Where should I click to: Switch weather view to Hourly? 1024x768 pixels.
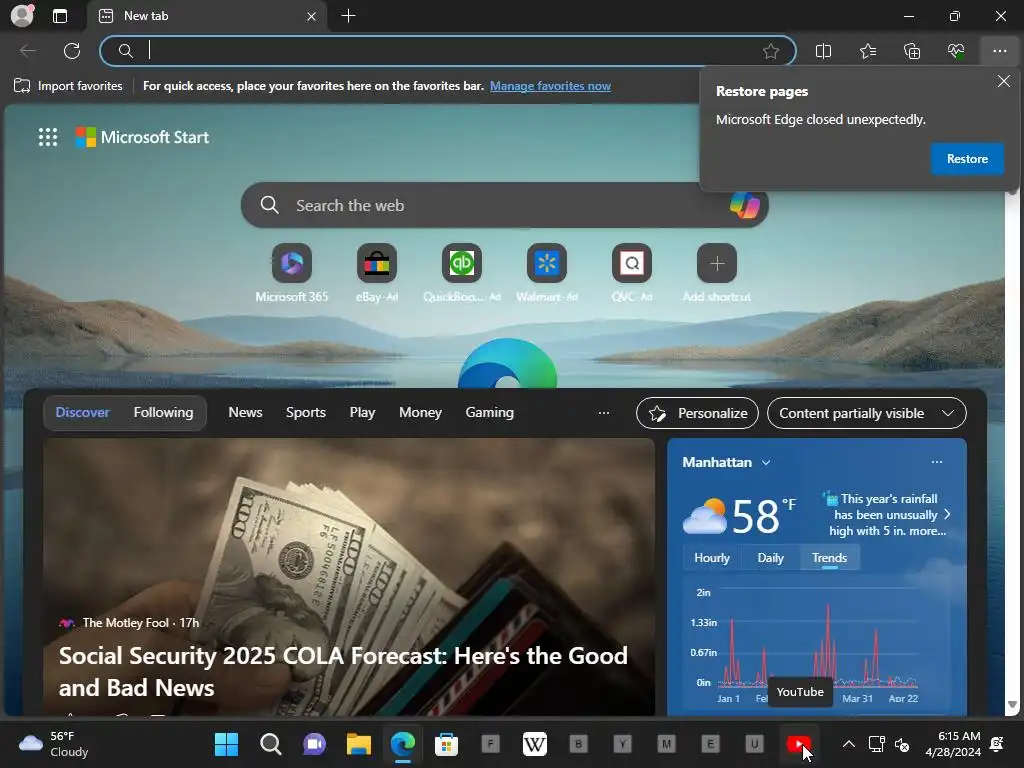pos(711,558)
